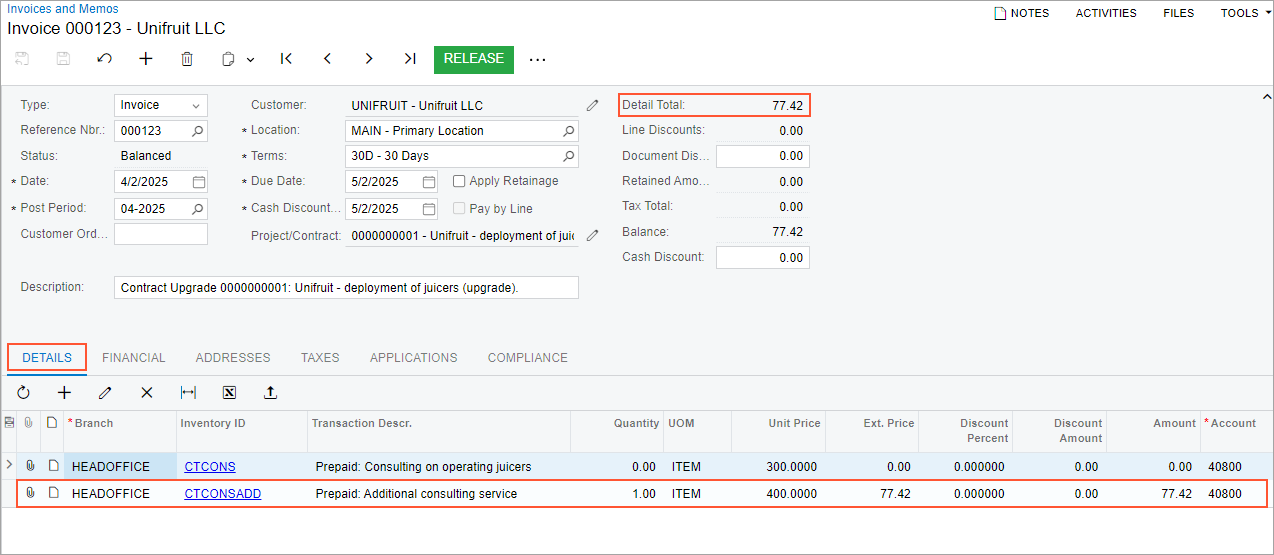The height and width of the screenshot is (555, 1274).
Task: Refresh the details grid
Action: click(x=23, y=393)
